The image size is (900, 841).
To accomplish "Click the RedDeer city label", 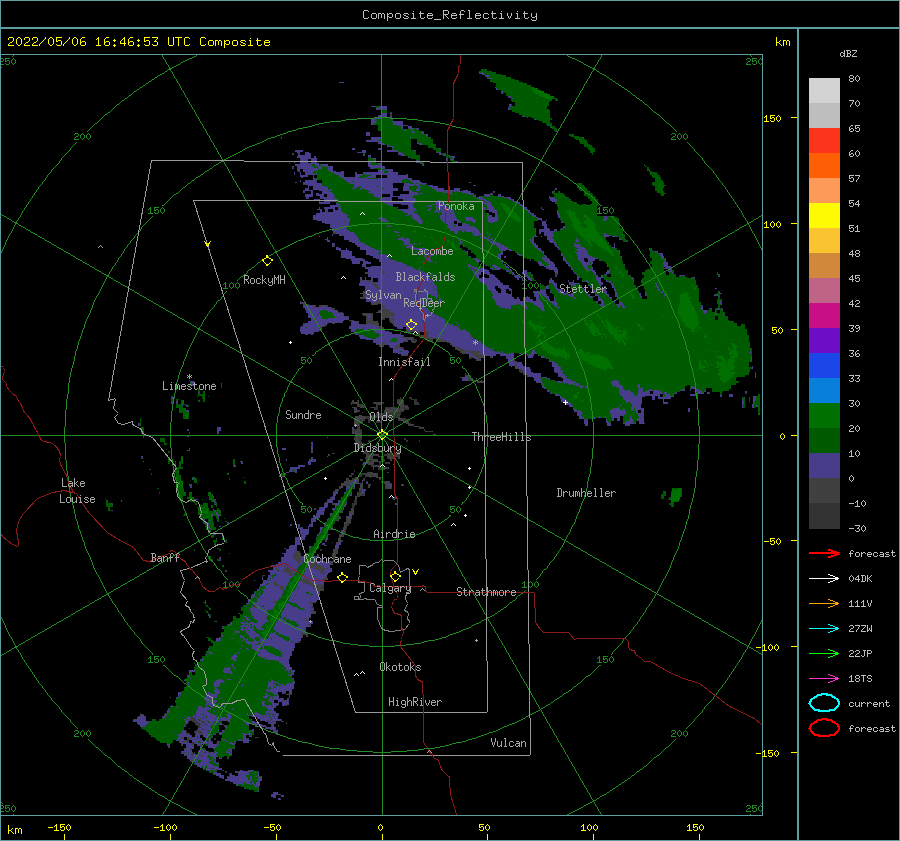I will 424,303.
